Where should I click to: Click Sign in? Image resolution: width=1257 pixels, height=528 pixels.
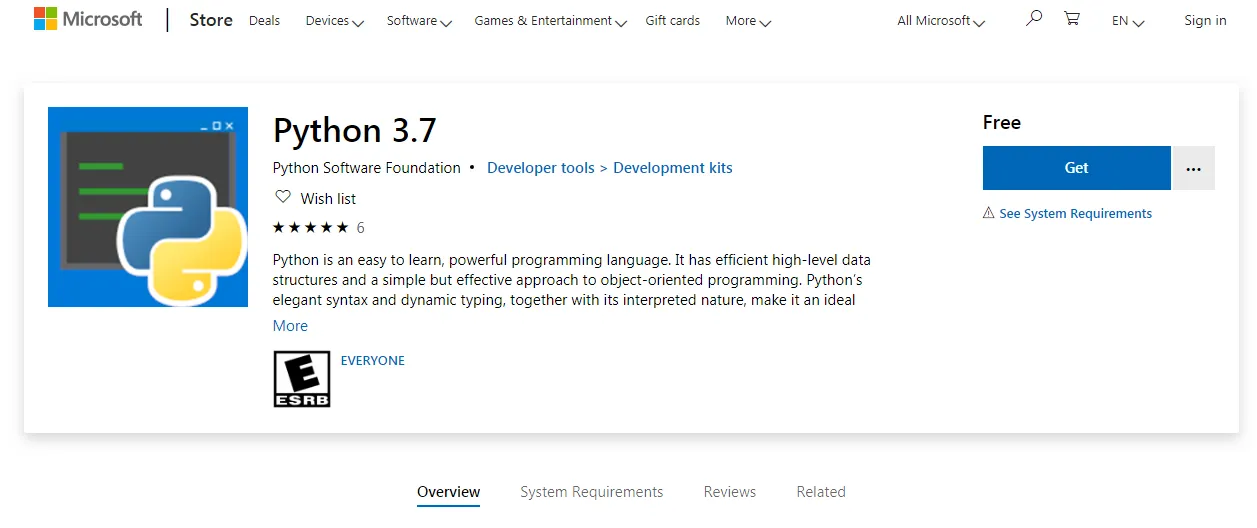1205,20
